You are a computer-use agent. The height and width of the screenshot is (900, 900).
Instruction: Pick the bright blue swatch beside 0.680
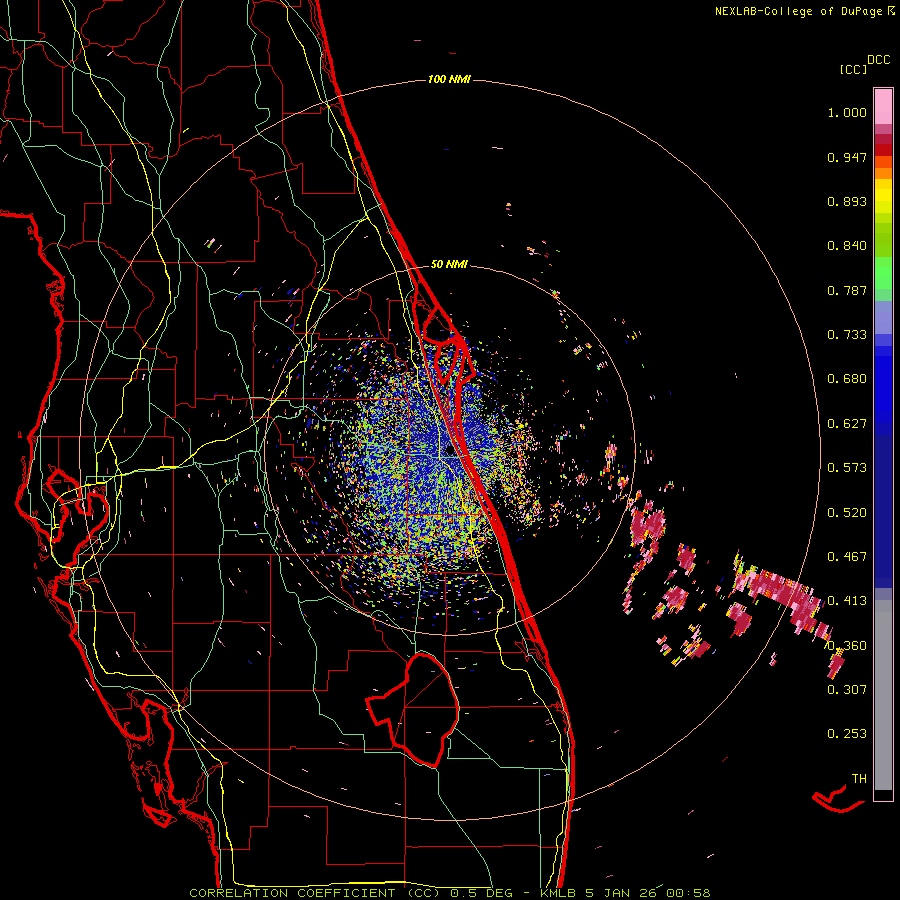(883, 385)
